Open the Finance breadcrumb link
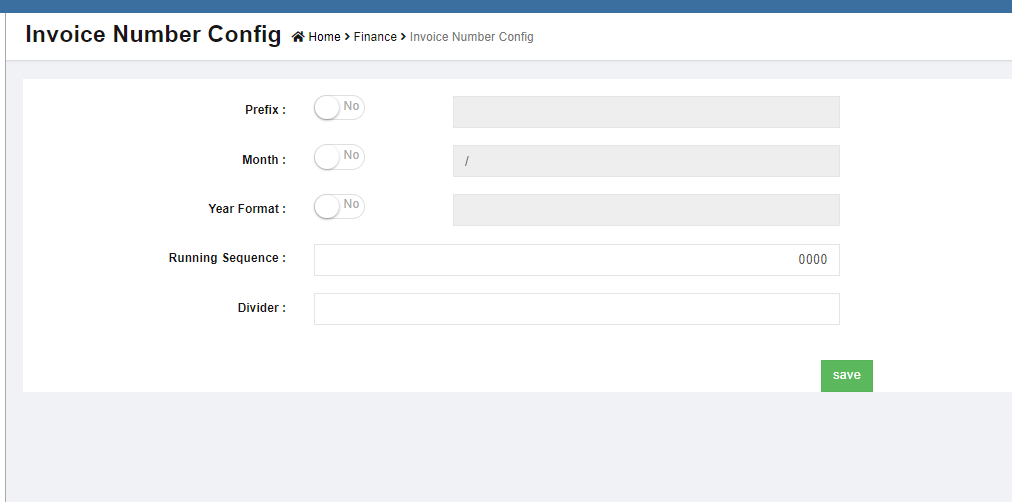Screen dimensions: 1012x502 click(x=375, y=37)
